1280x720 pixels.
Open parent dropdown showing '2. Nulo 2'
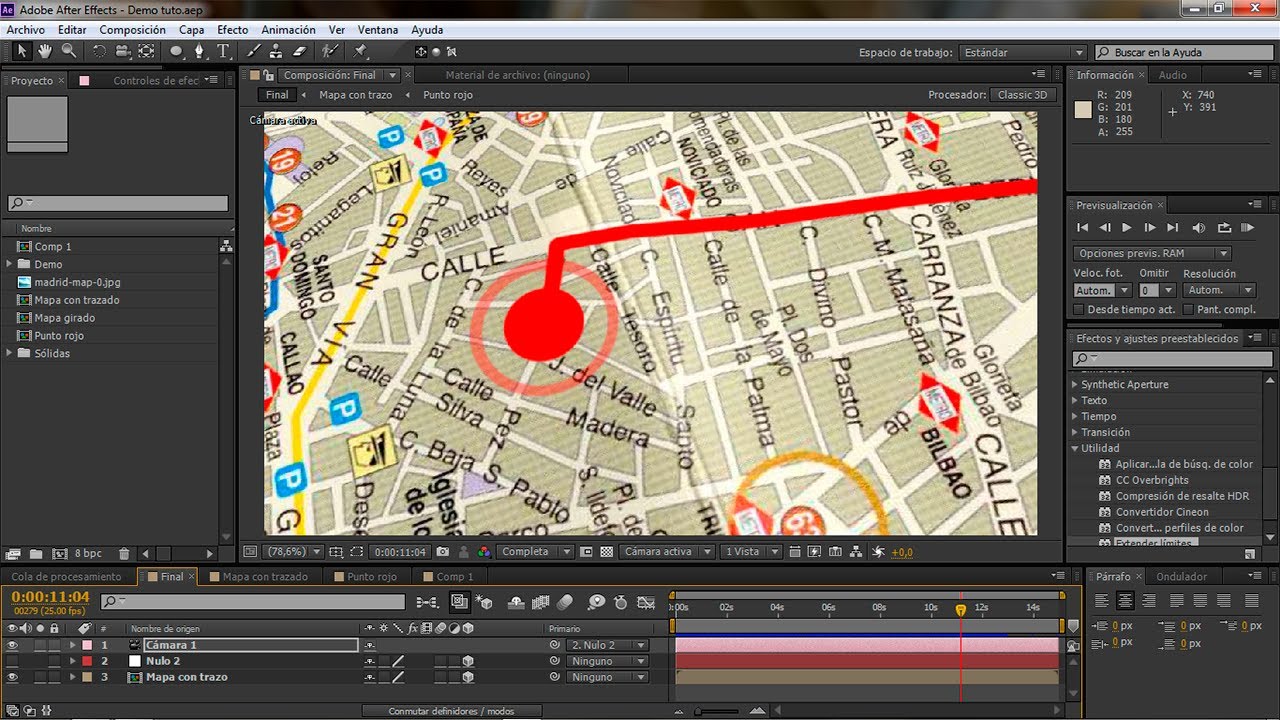[607, 645]
